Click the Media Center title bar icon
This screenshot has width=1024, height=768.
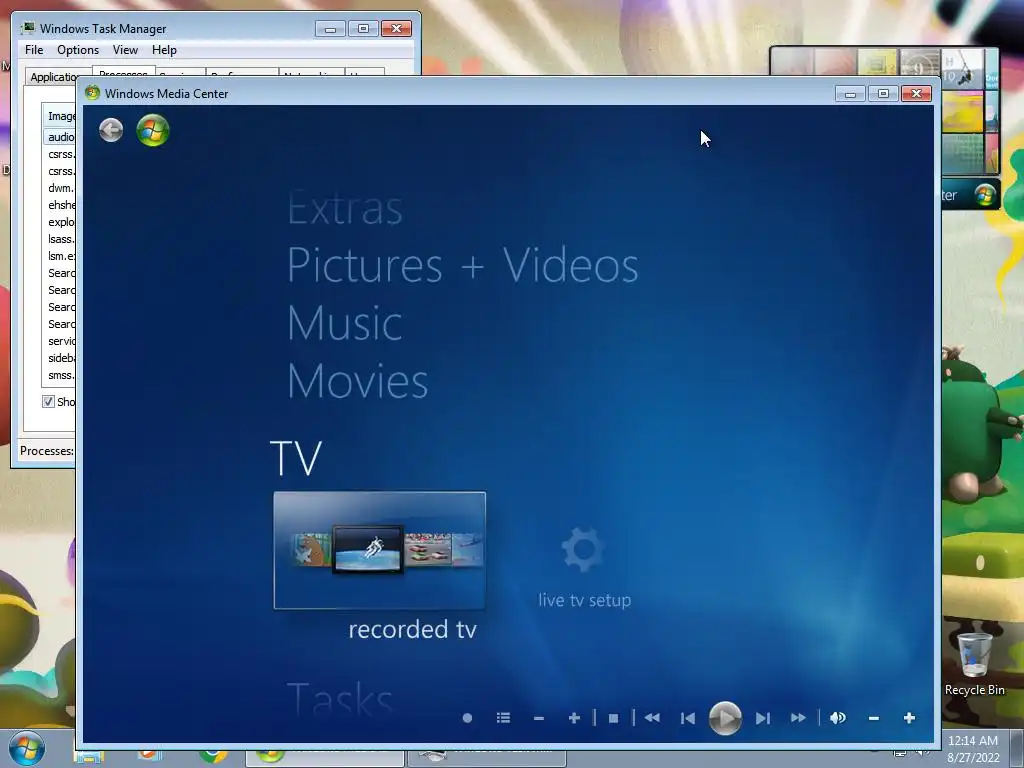(92, 93)
